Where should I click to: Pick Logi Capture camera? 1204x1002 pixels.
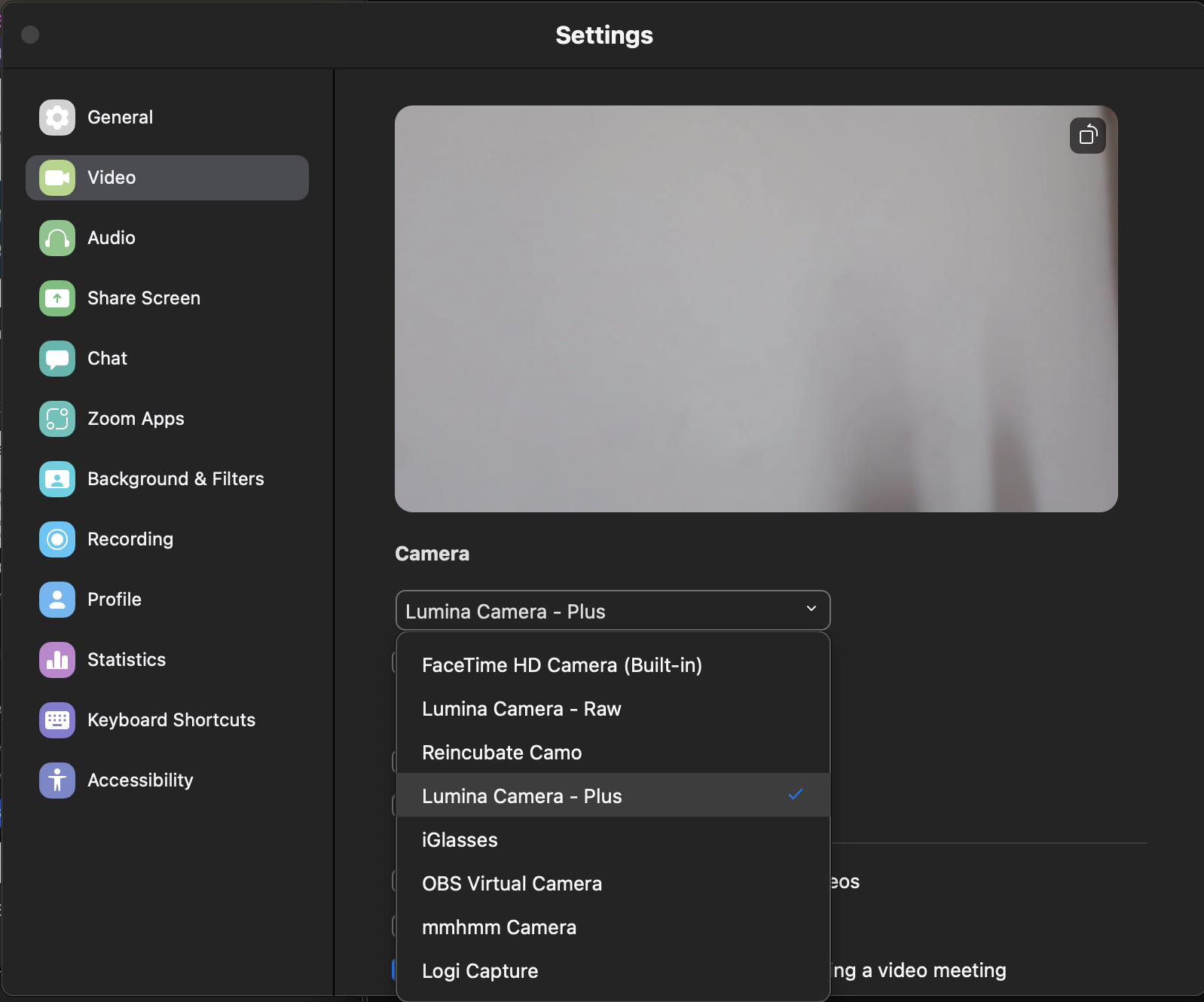point(613,971)
